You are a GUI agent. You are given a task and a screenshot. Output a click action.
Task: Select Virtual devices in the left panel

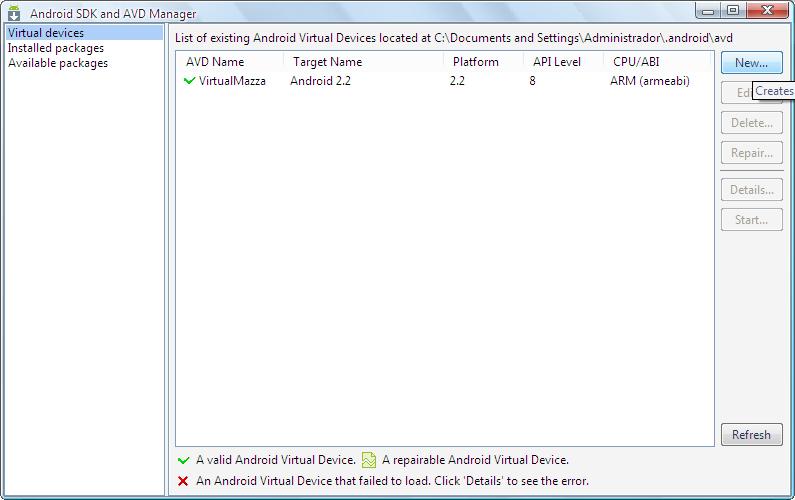(46, 33)
